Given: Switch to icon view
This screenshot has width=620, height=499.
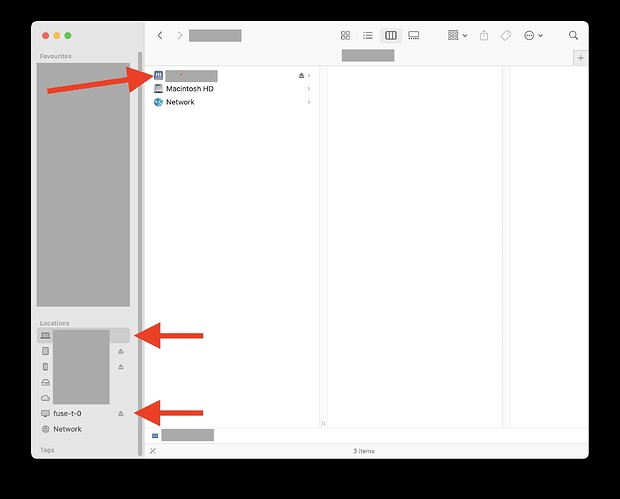Looking at the screenshot, I should 345,36.
